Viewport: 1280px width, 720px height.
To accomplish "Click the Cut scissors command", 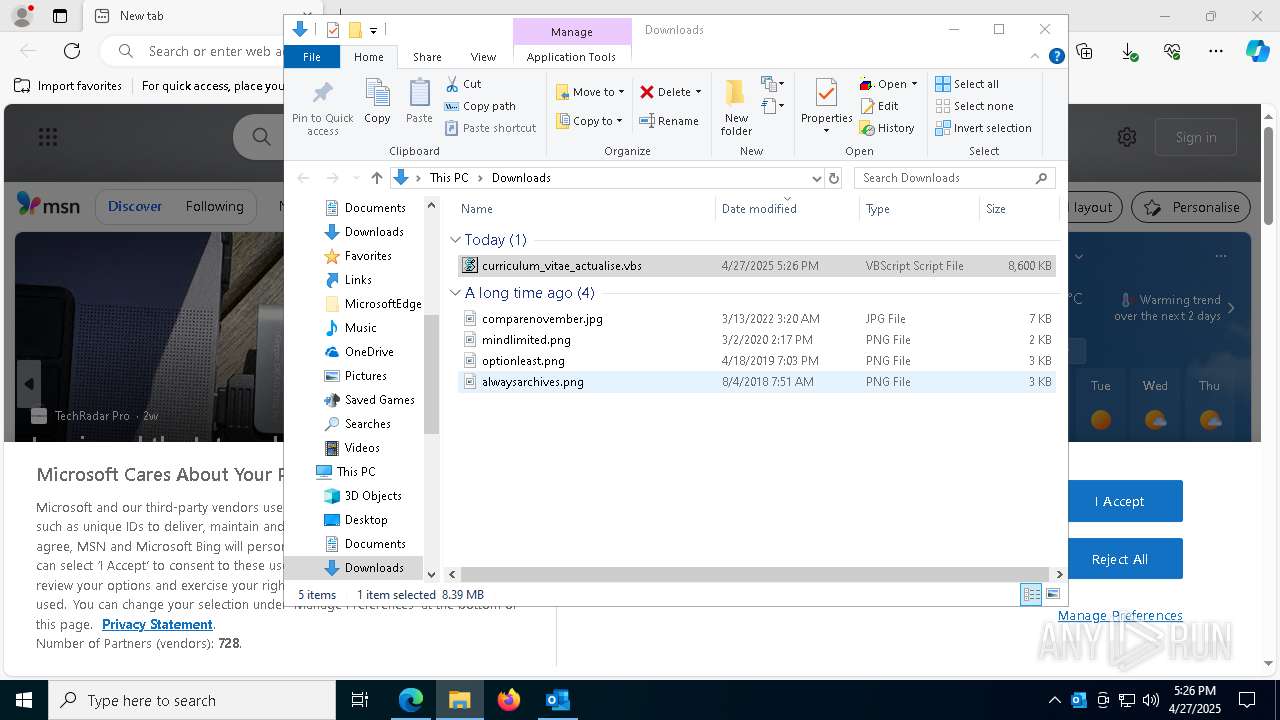I will [463, 84].
